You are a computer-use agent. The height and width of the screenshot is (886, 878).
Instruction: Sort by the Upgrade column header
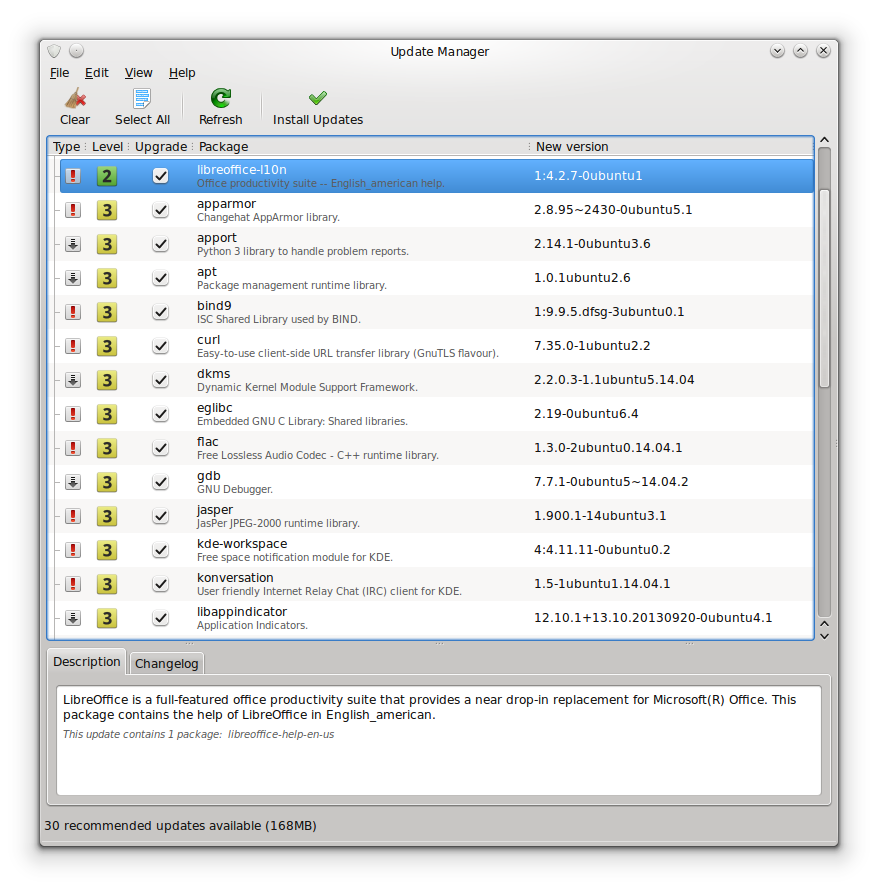pos(161,146)
